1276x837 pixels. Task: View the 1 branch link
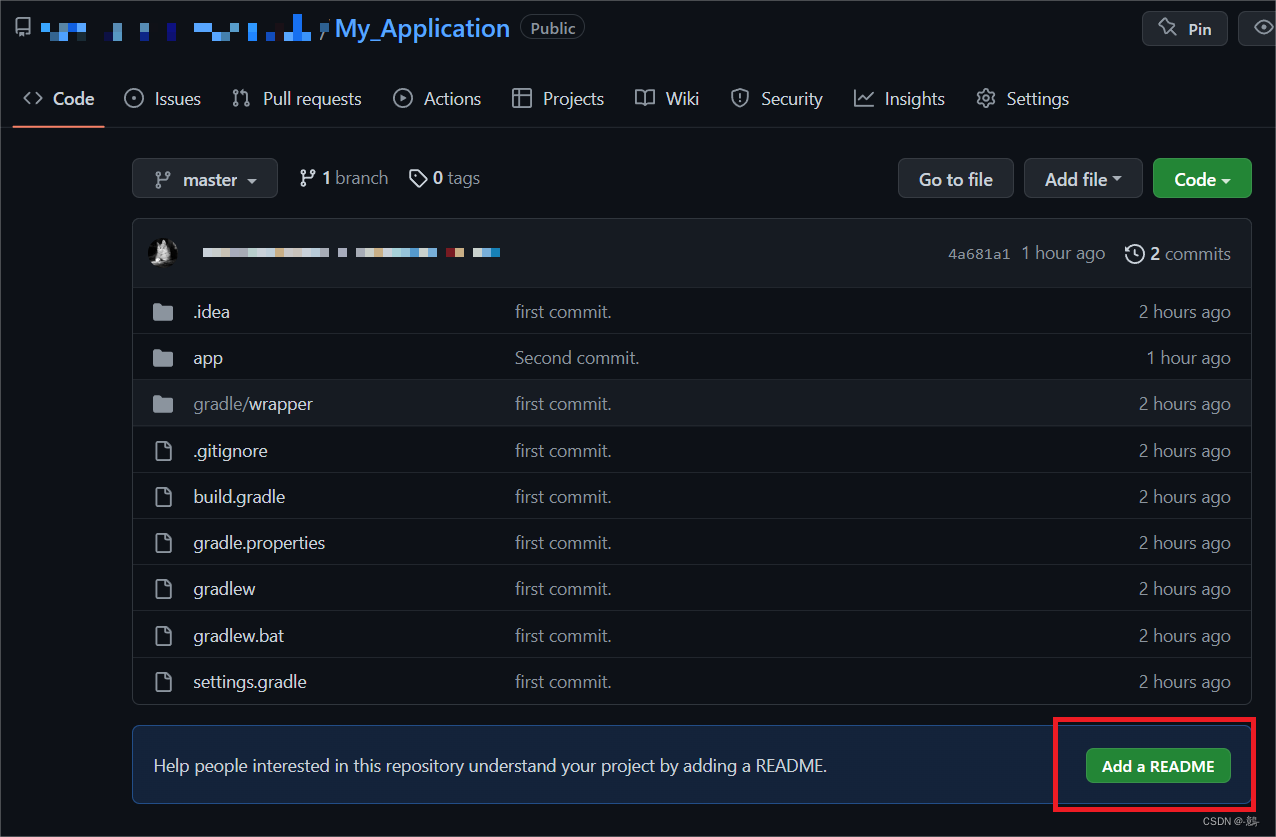[x=344, y=178]
